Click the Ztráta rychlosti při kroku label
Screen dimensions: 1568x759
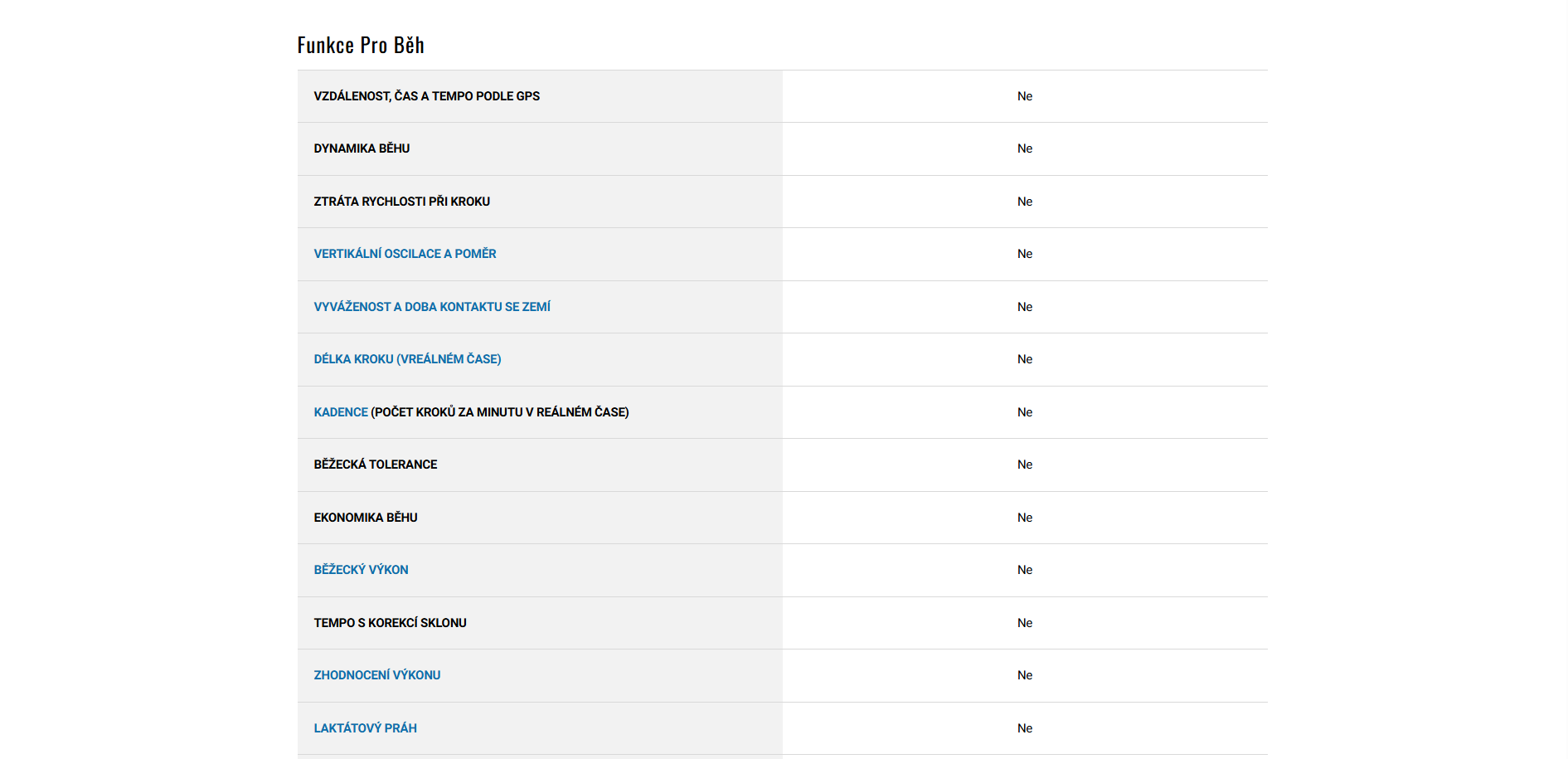[x=401, y=202]
